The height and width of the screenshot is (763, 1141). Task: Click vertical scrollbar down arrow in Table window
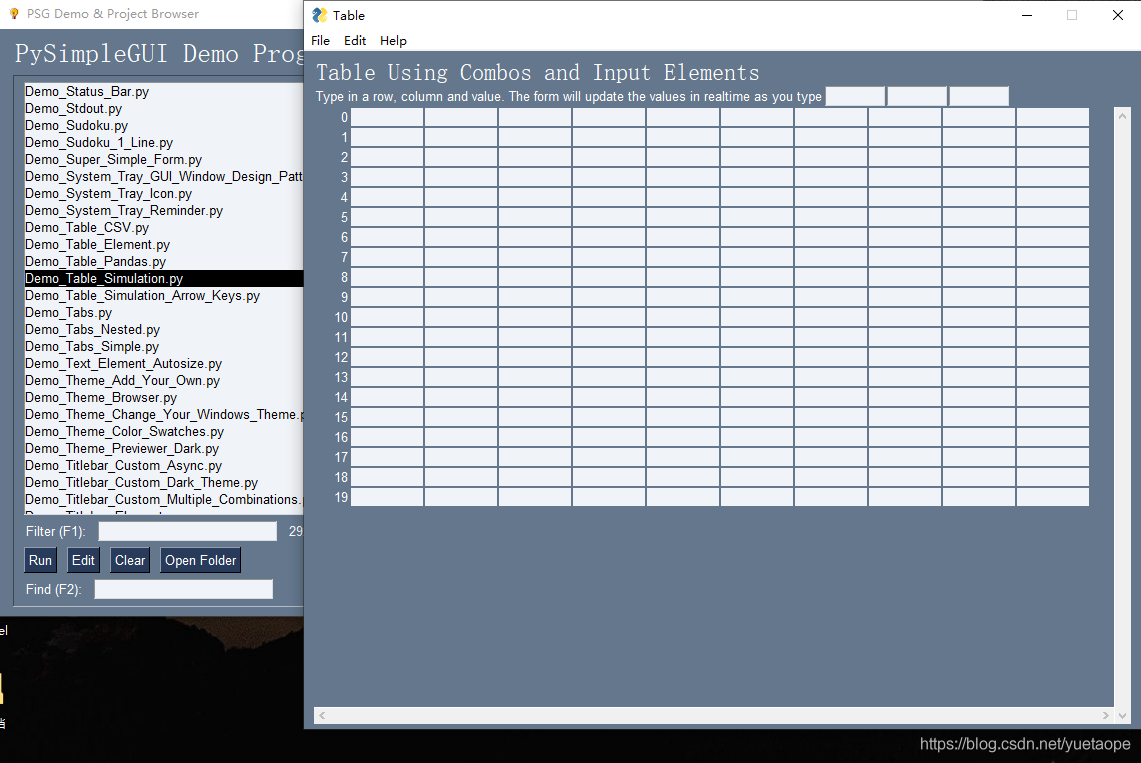(x=1122, y=715)
